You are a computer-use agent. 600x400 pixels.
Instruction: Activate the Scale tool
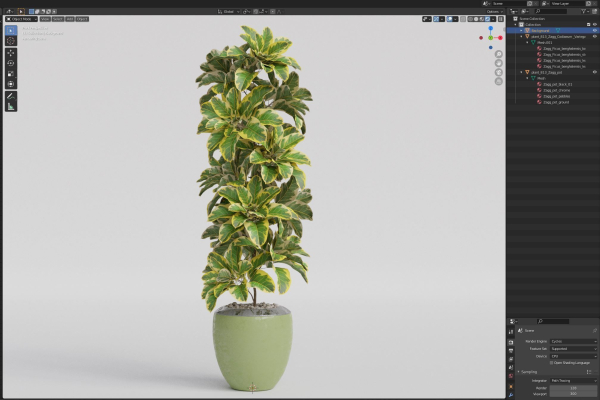[11, 73]
